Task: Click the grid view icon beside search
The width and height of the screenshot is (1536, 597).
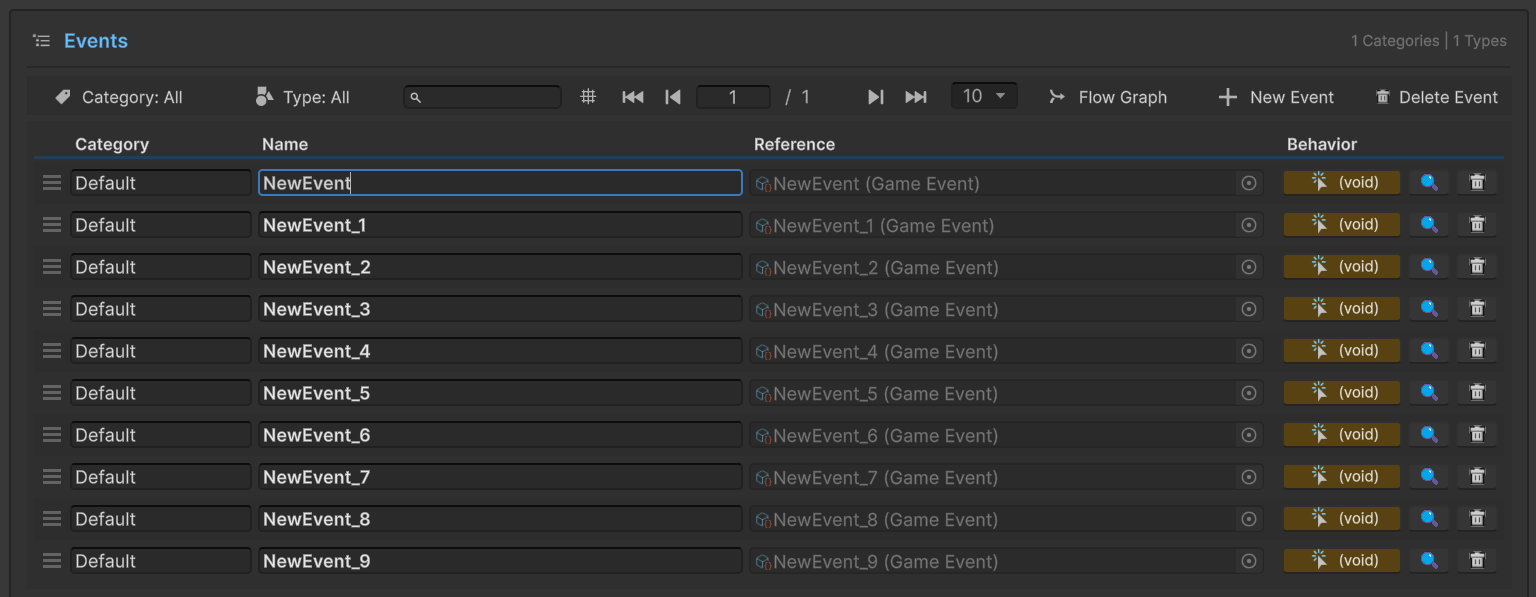Action: pos(589,97)
